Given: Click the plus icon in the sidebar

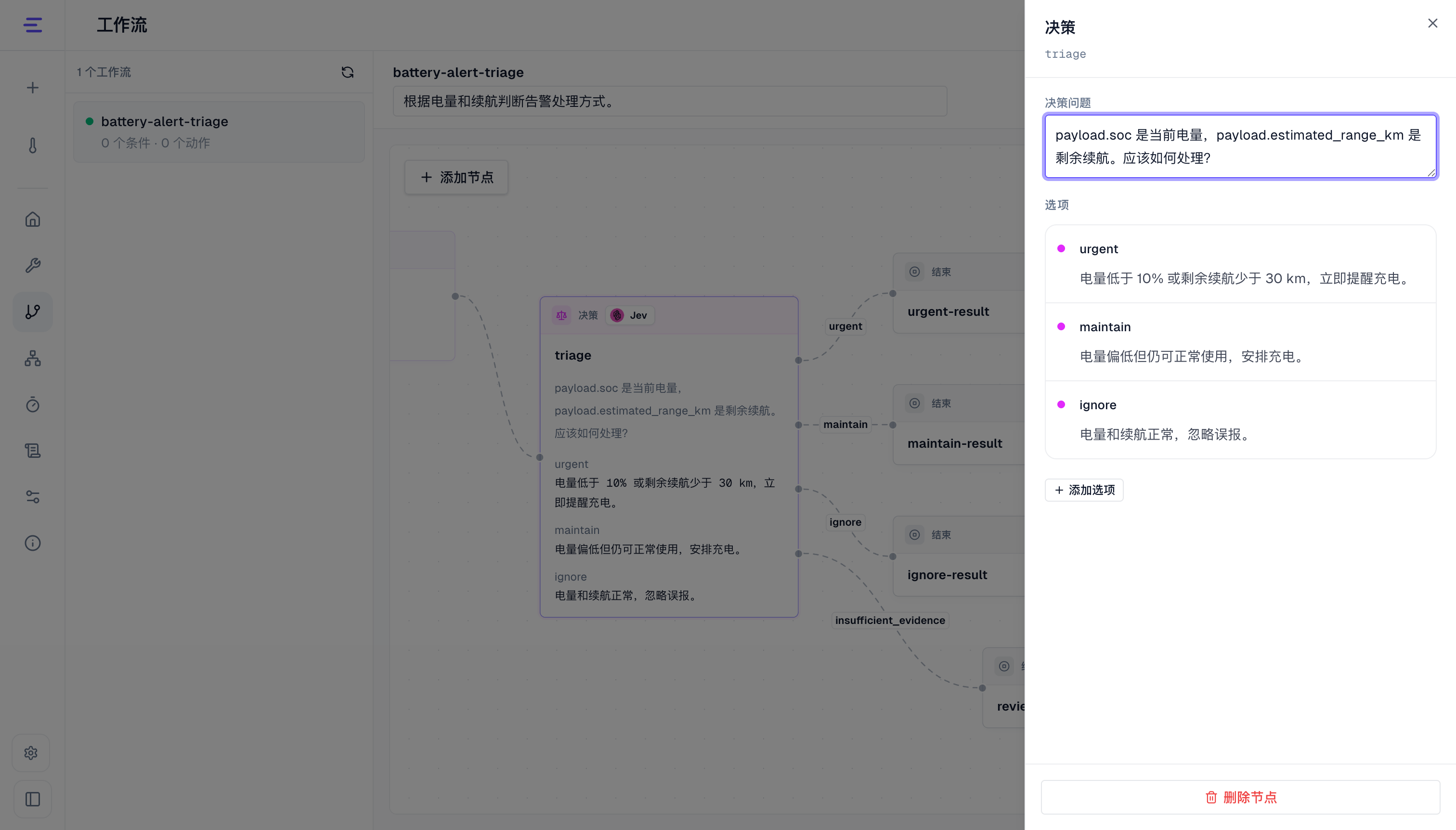Looking at the screenshot, I should [x=32, y=88].
